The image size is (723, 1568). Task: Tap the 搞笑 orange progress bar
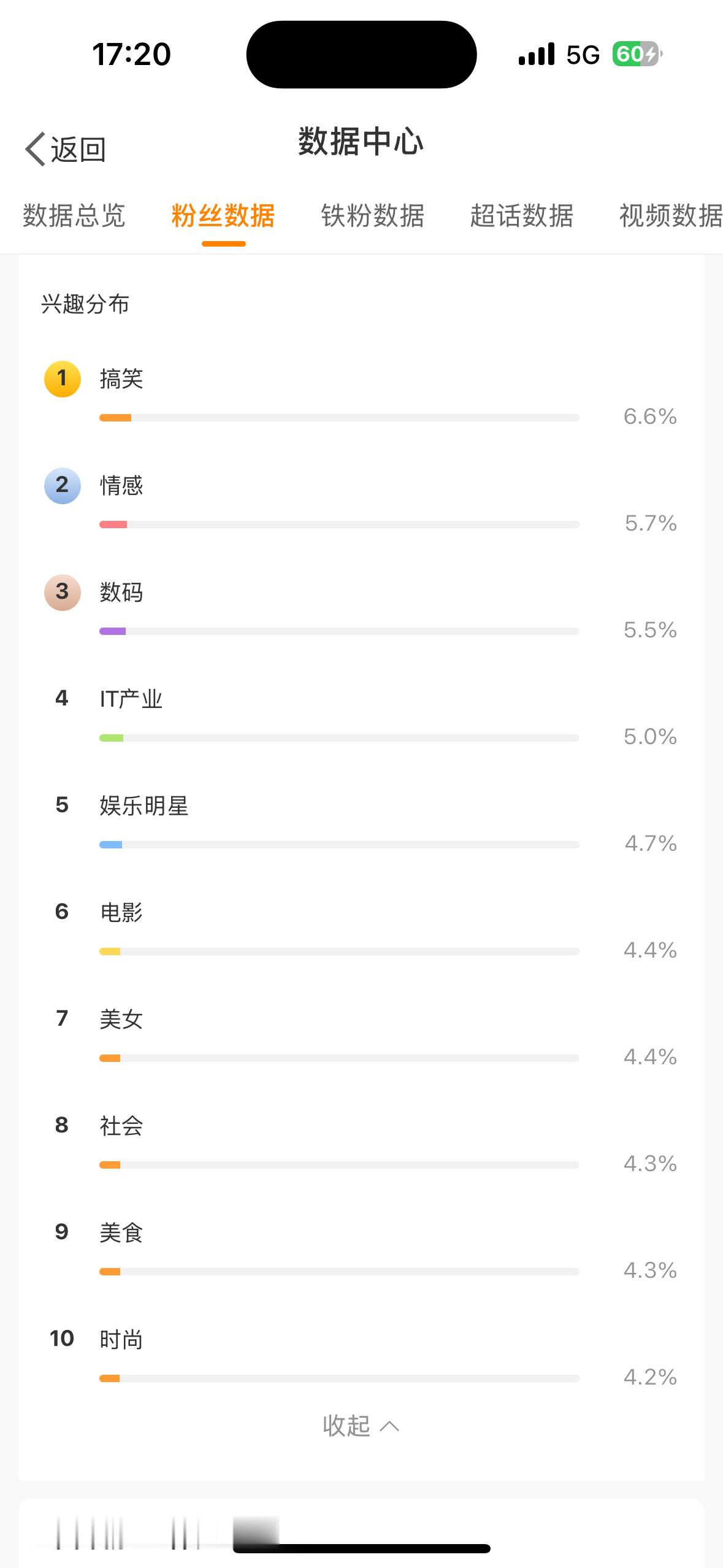click(339, 418)
